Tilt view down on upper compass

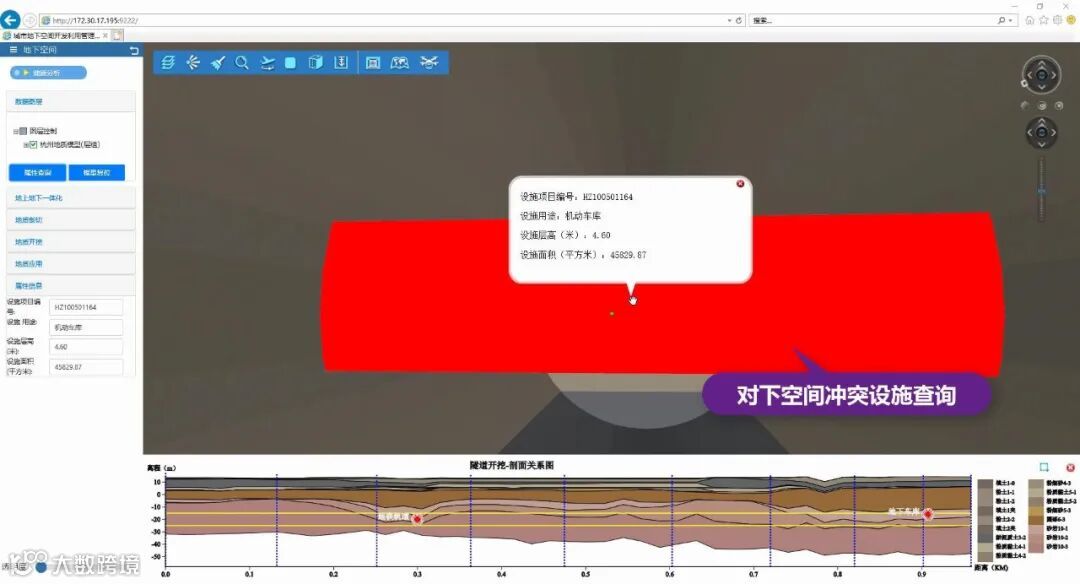[1041, 87]
